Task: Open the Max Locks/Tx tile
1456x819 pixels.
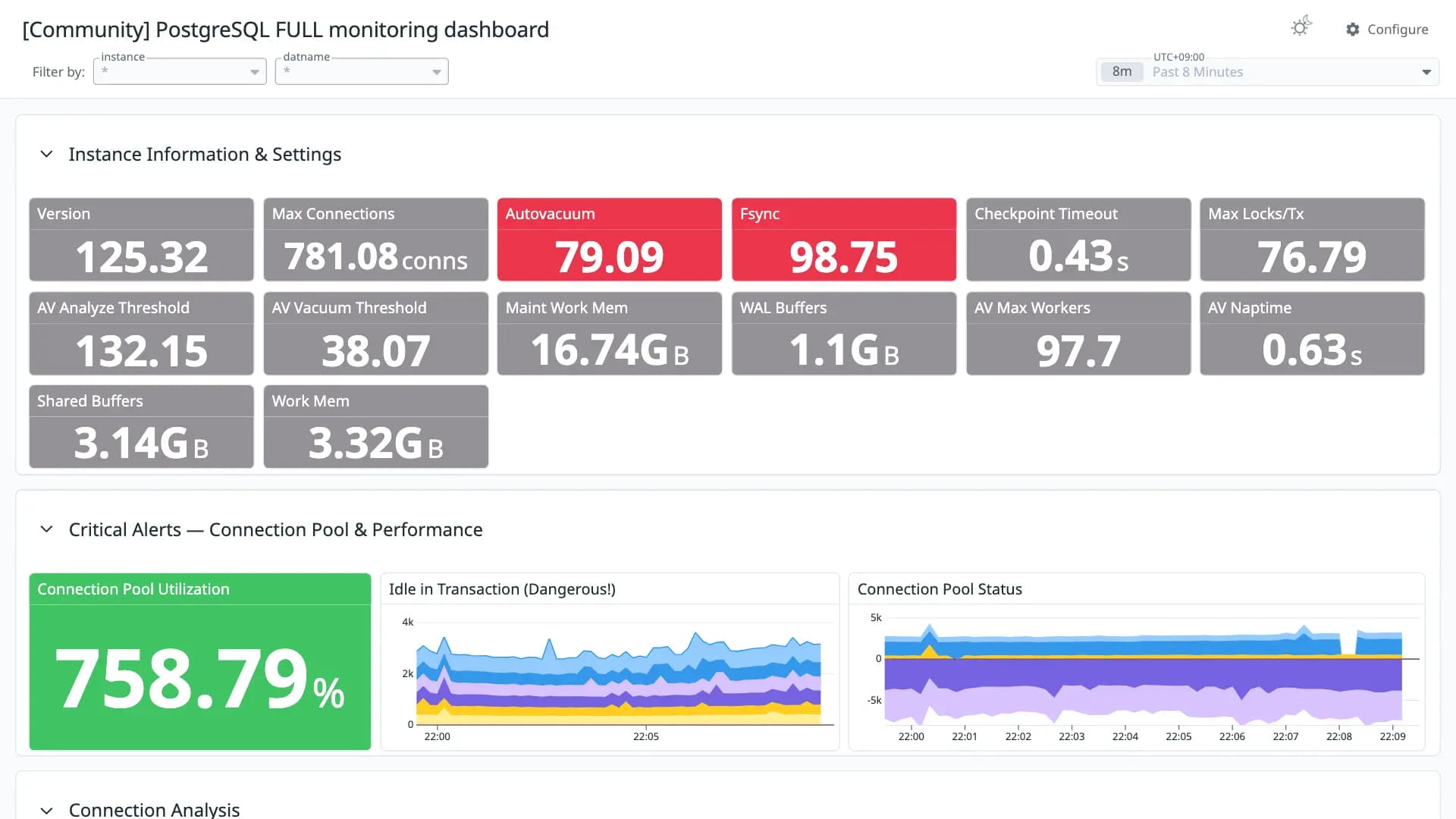Action: (1312, 240)
